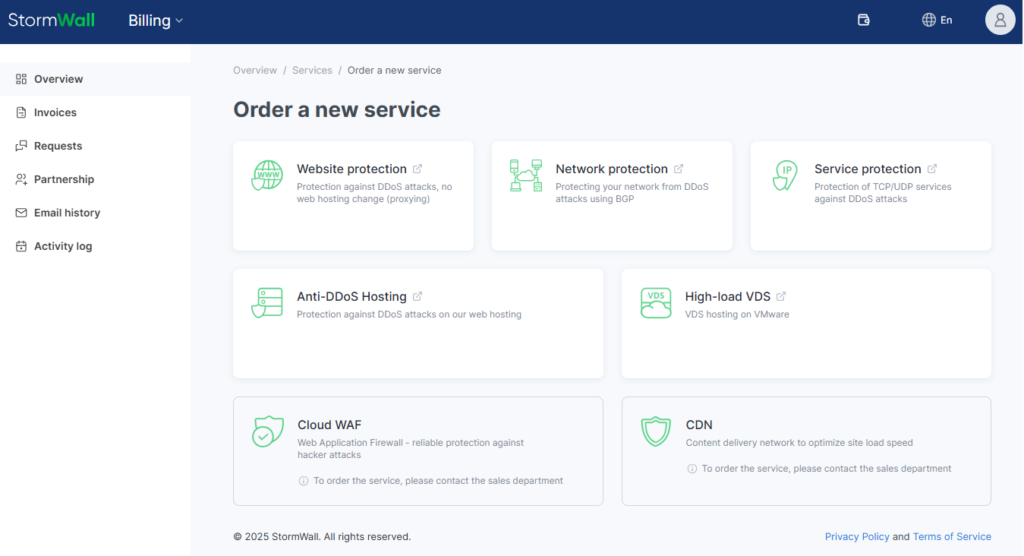Click the Anti-DDoS Hosting server icon
This screenshot has width=1024, height=556.
tap(267, 303)
